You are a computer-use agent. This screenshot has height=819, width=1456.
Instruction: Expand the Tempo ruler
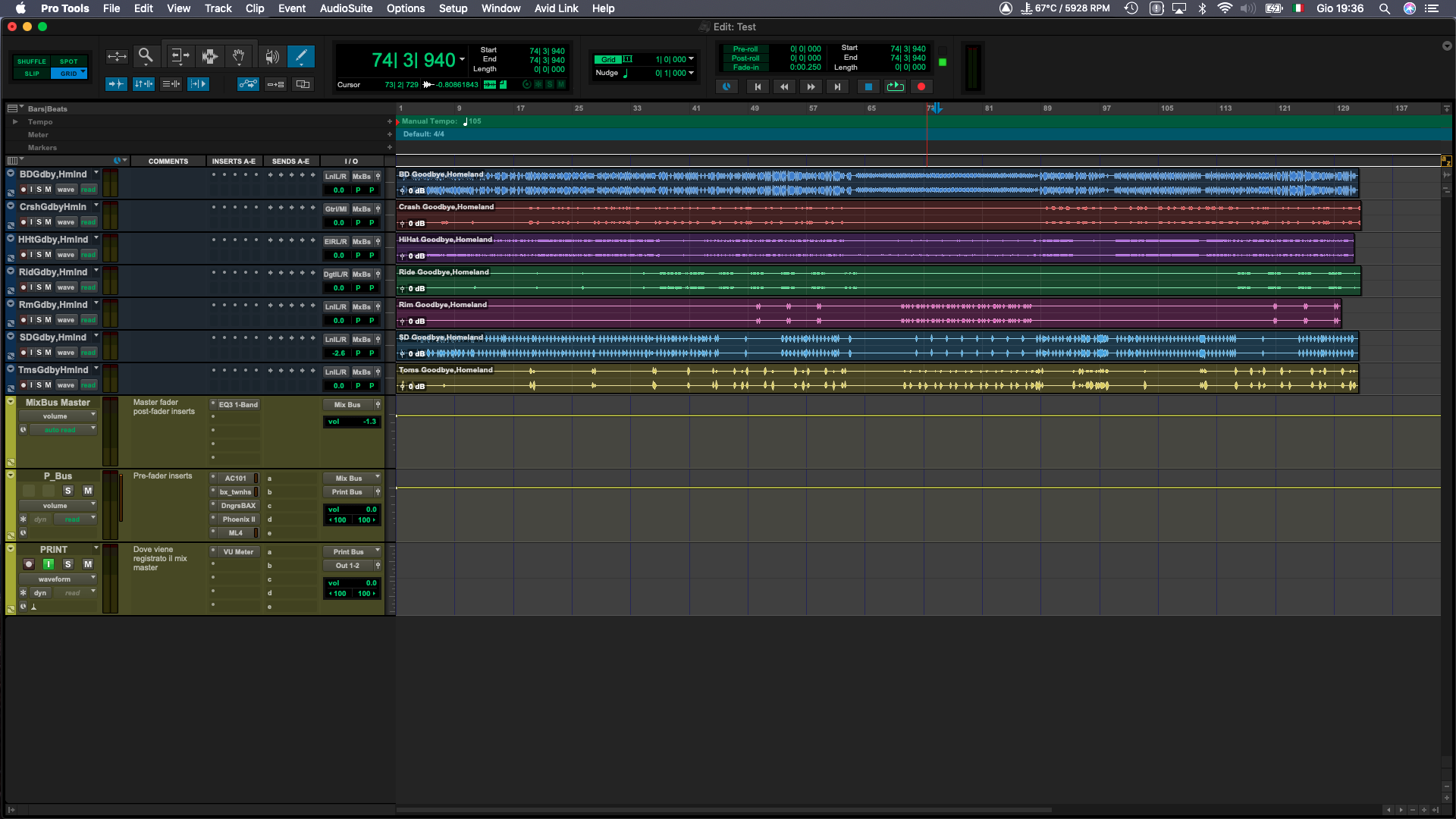point(14,121)
